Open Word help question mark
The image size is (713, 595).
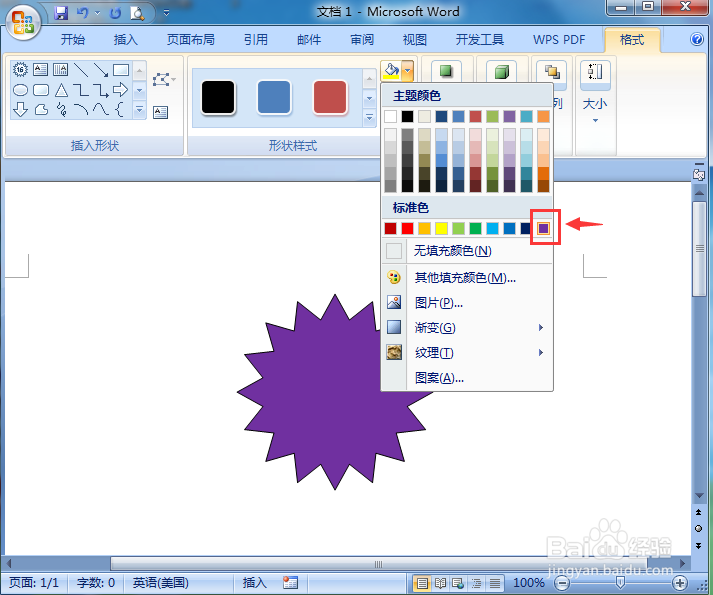click(x=697, y=40)
